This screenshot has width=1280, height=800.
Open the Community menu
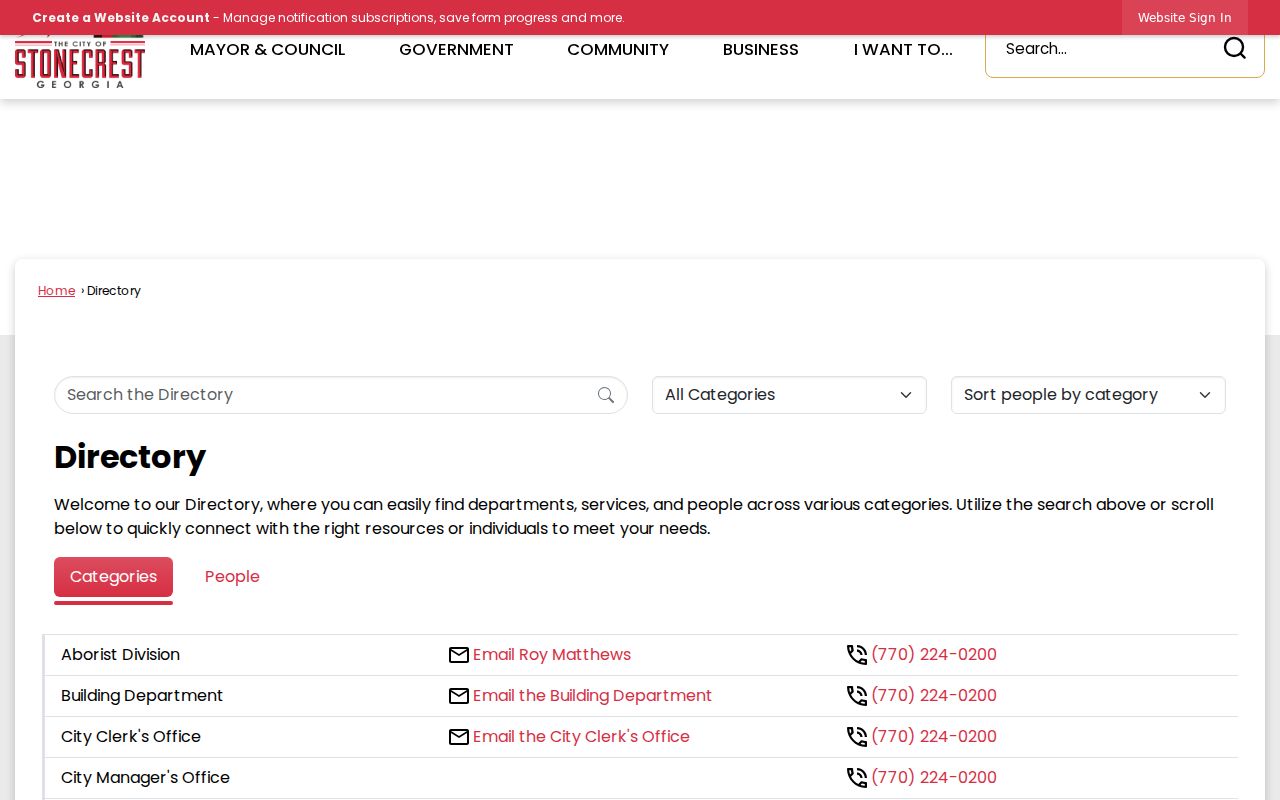618,50
